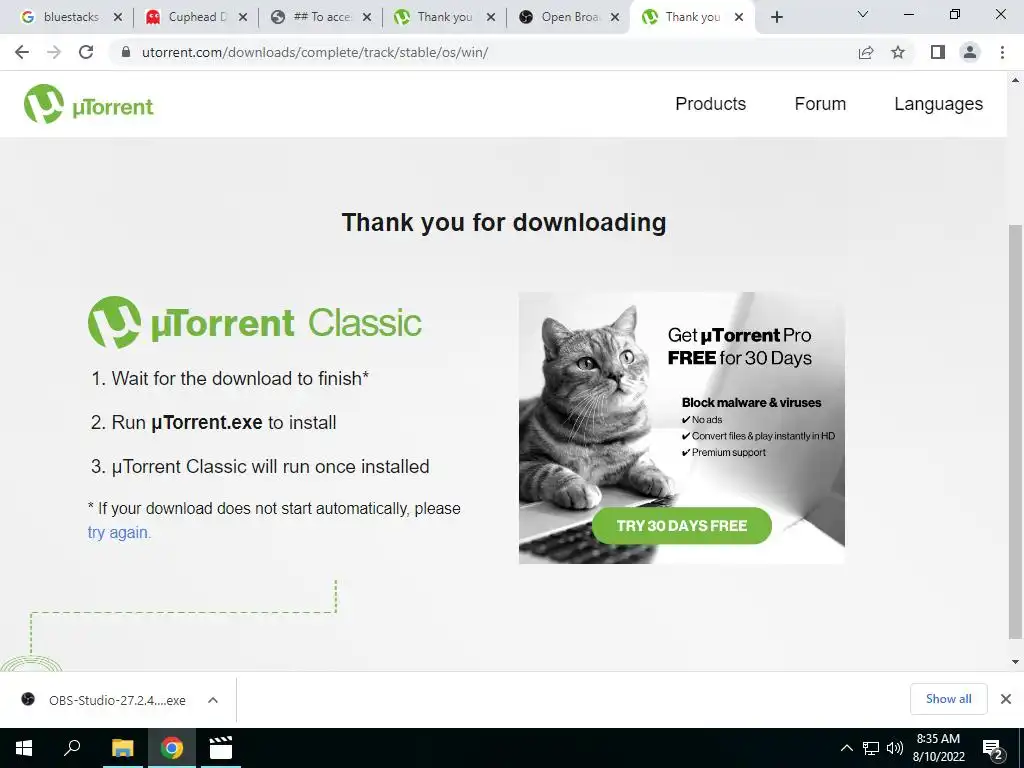This screenshot has height=768, width=1024.
Task: Go back using the back arrow
Action: (22, 52)
